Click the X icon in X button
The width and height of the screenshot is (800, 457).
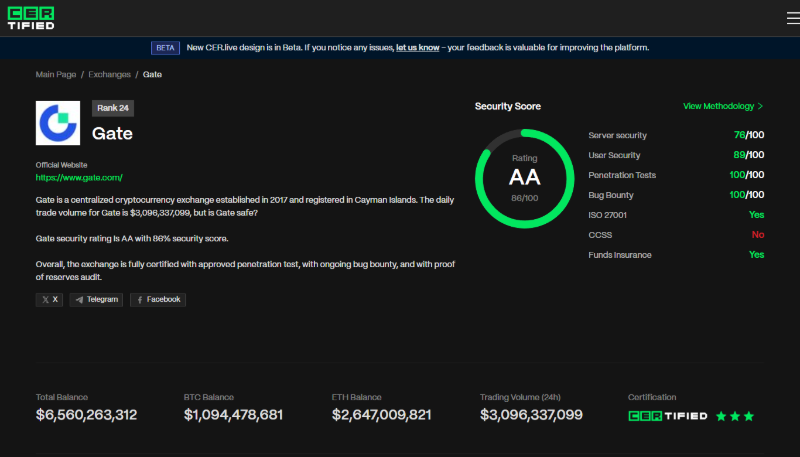click(45, 300)
